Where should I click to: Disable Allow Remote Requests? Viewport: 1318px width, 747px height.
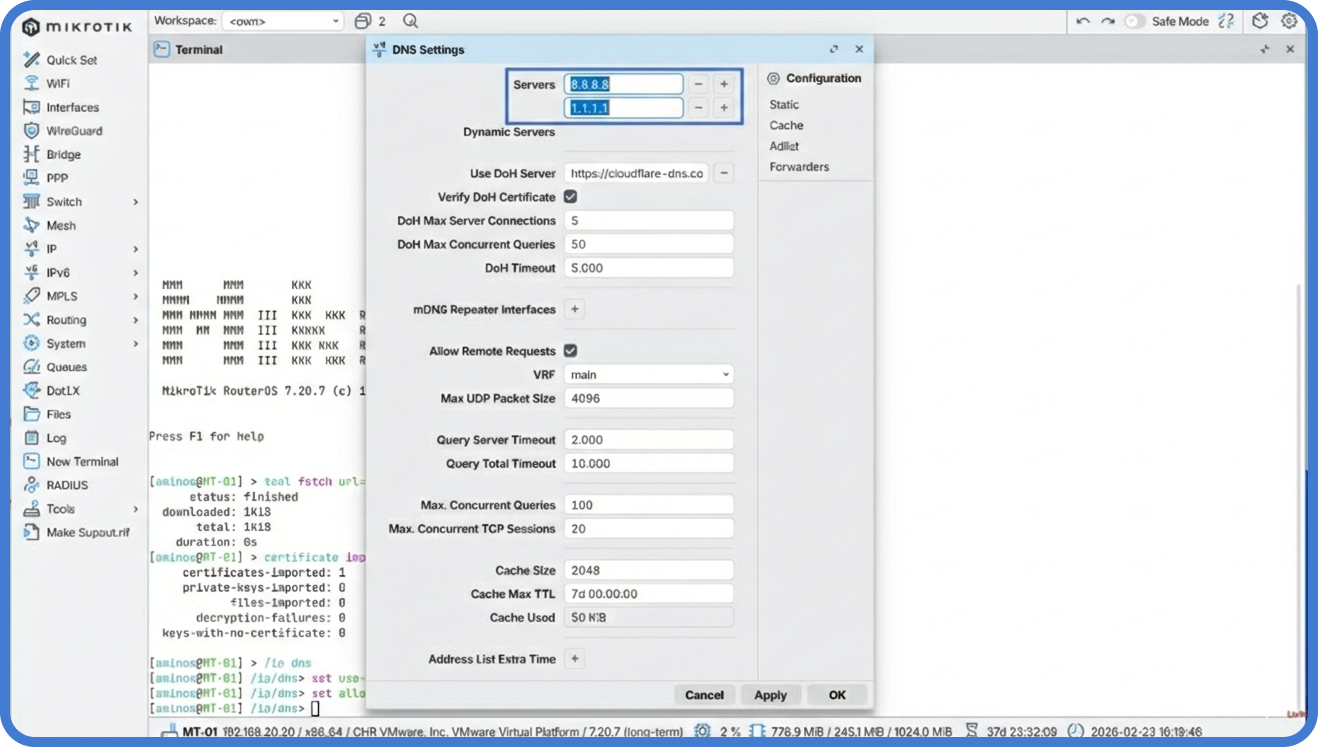coord(570,350)
